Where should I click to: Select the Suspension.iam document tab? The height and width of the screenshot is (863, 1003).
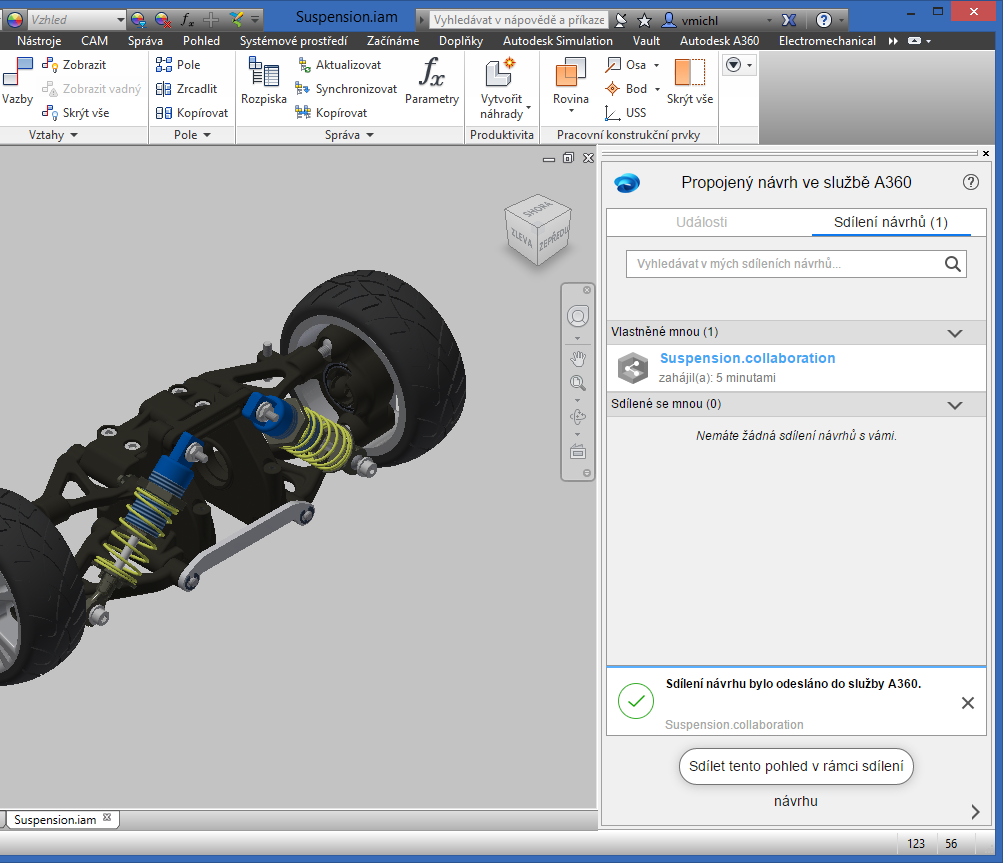63,819
